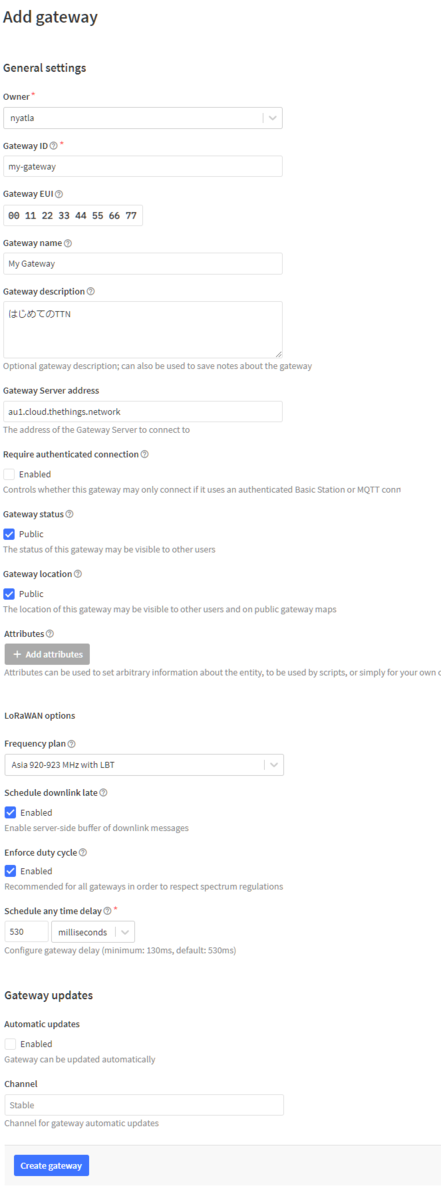This screenshot has width=441, height=1200.
Task: Click the Gateway description text area
Action: tap(143, 329)
